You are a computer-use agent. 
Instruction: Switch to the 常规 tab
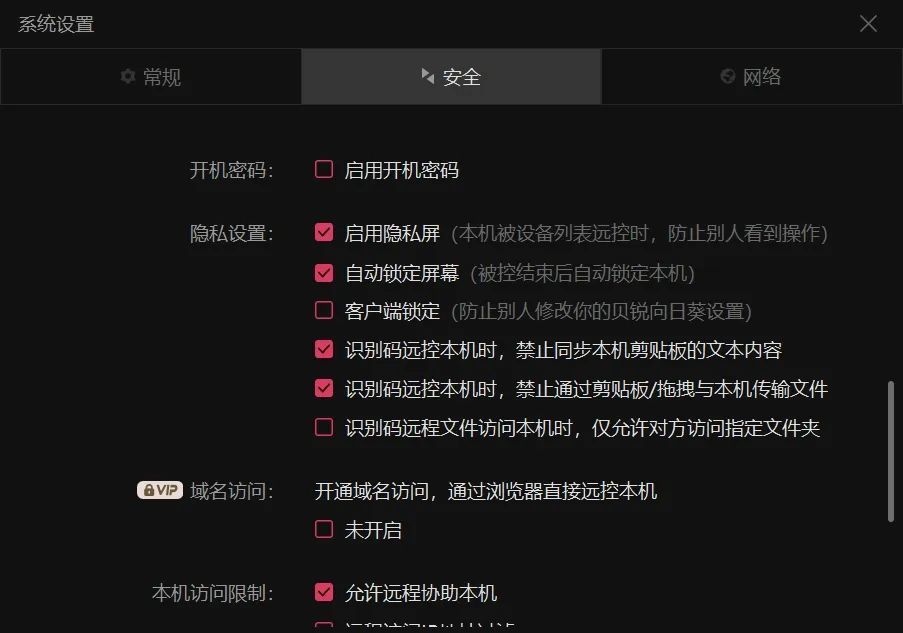point(151,77)
